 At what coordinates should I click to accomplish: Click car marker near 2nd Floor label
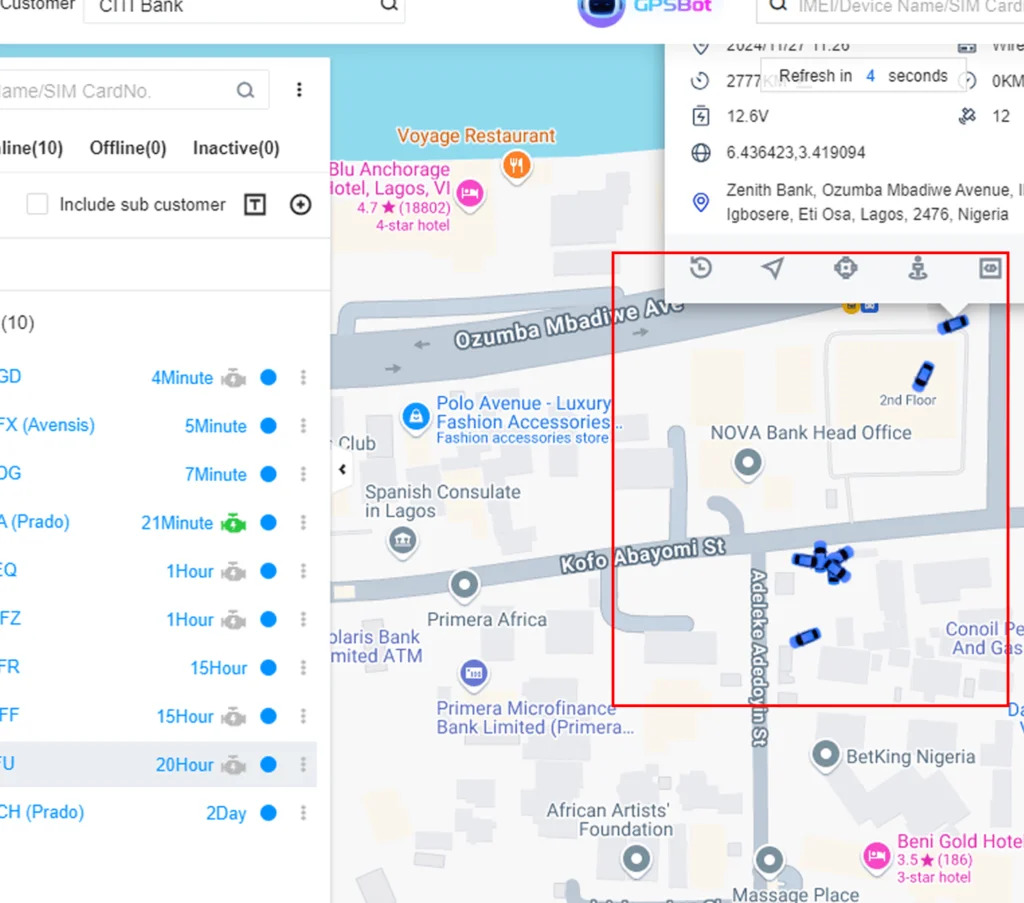click(923, 375)
